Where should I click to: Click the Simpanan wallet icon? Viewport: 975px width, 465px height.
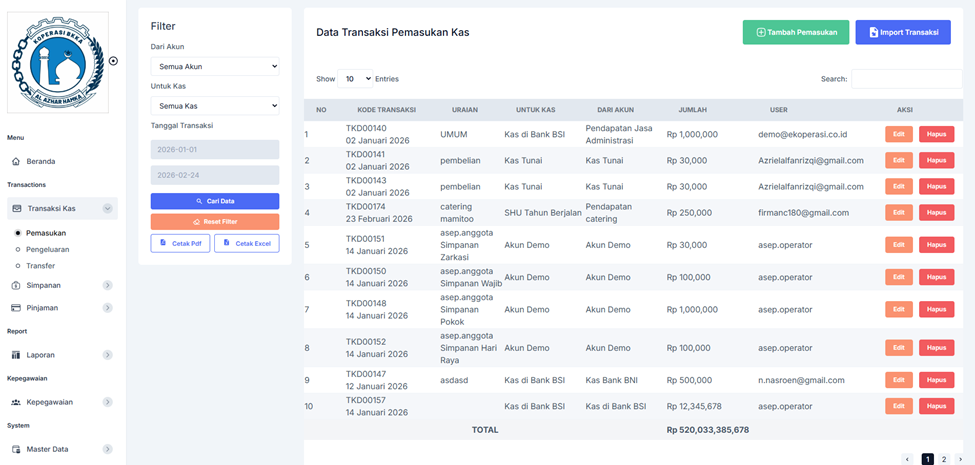[x=16, y=285]
